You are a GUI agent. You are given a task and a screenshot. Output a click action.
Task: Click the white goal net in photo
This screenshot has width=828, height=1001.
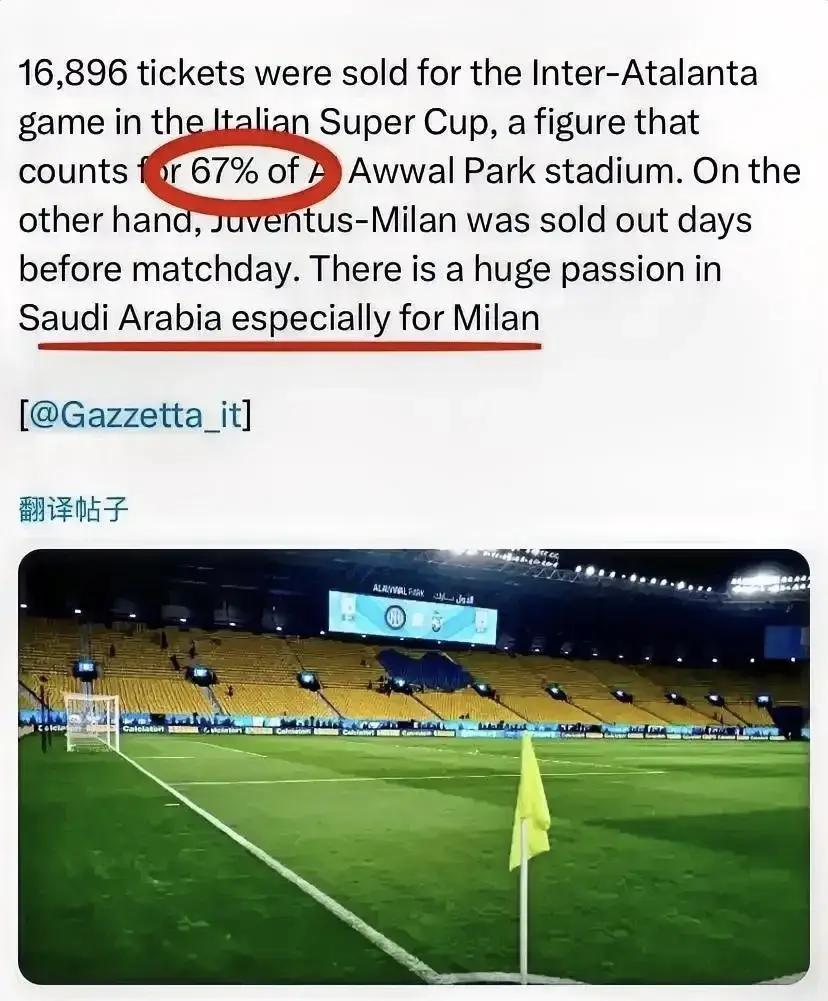92,722
